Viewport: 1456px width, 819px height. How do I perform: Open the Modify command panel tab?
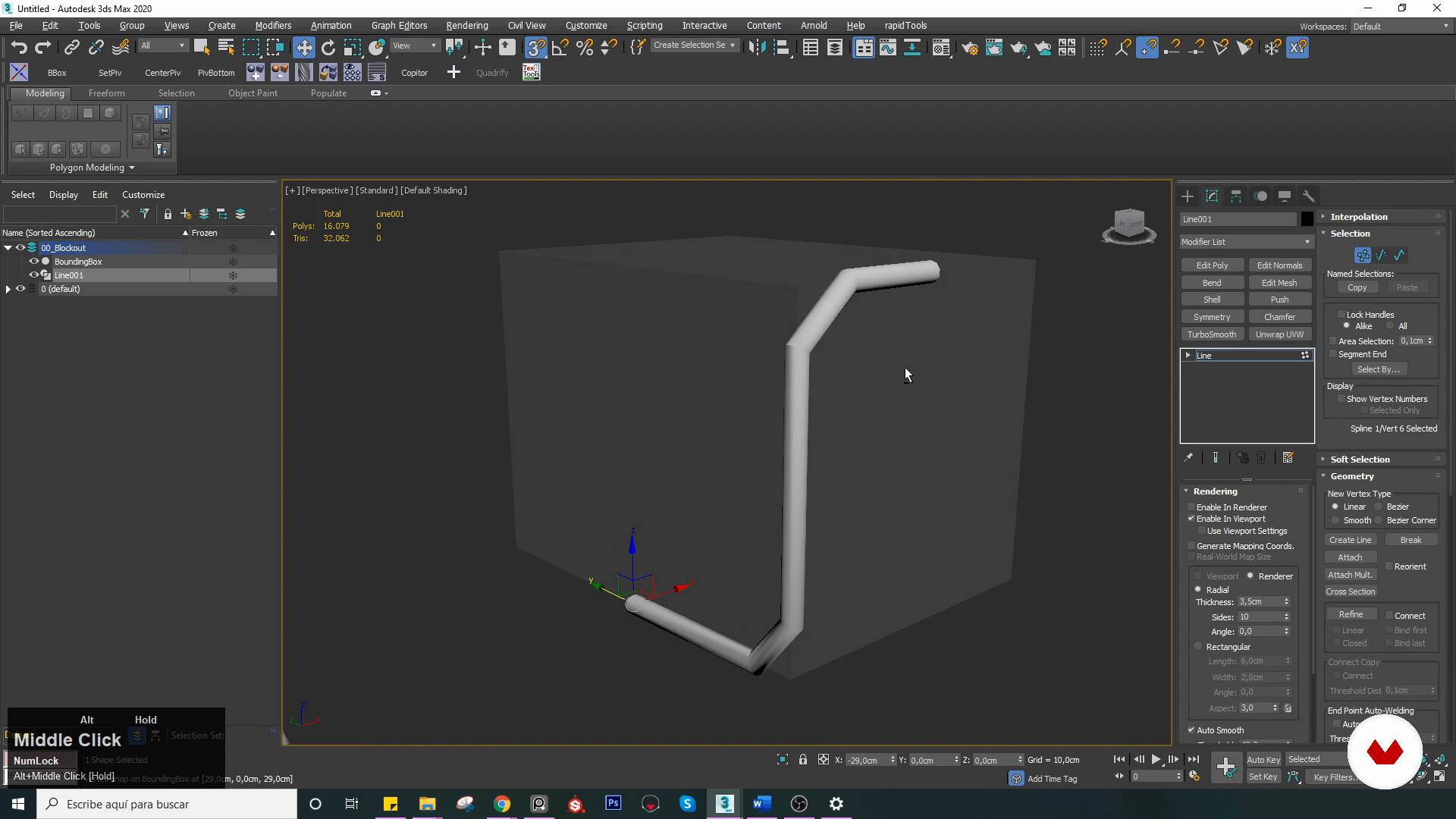(x=1212, y=196)
